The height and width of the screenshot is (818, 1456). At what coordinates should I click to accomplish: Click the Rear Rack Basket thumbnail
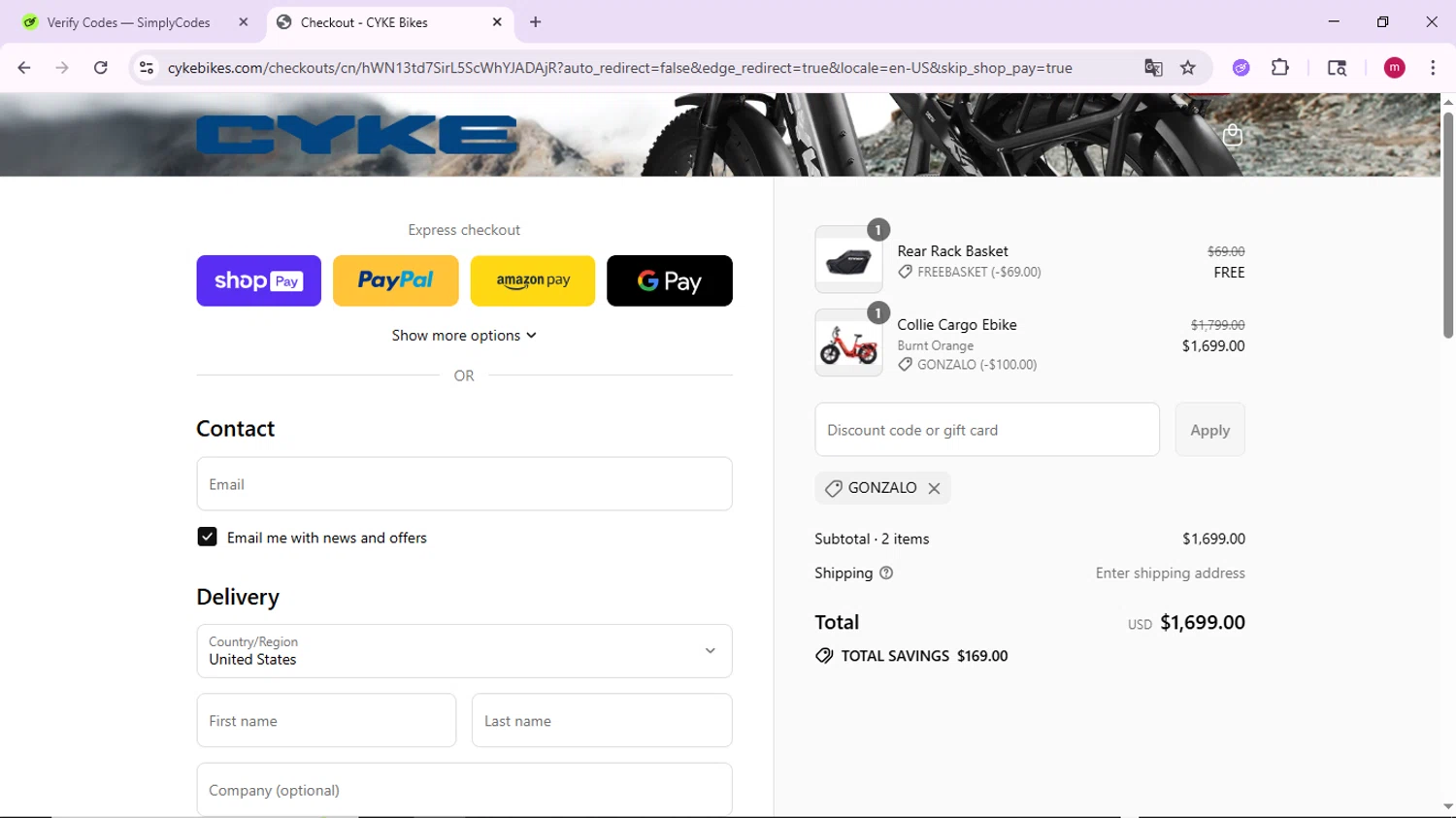(848, 260)
